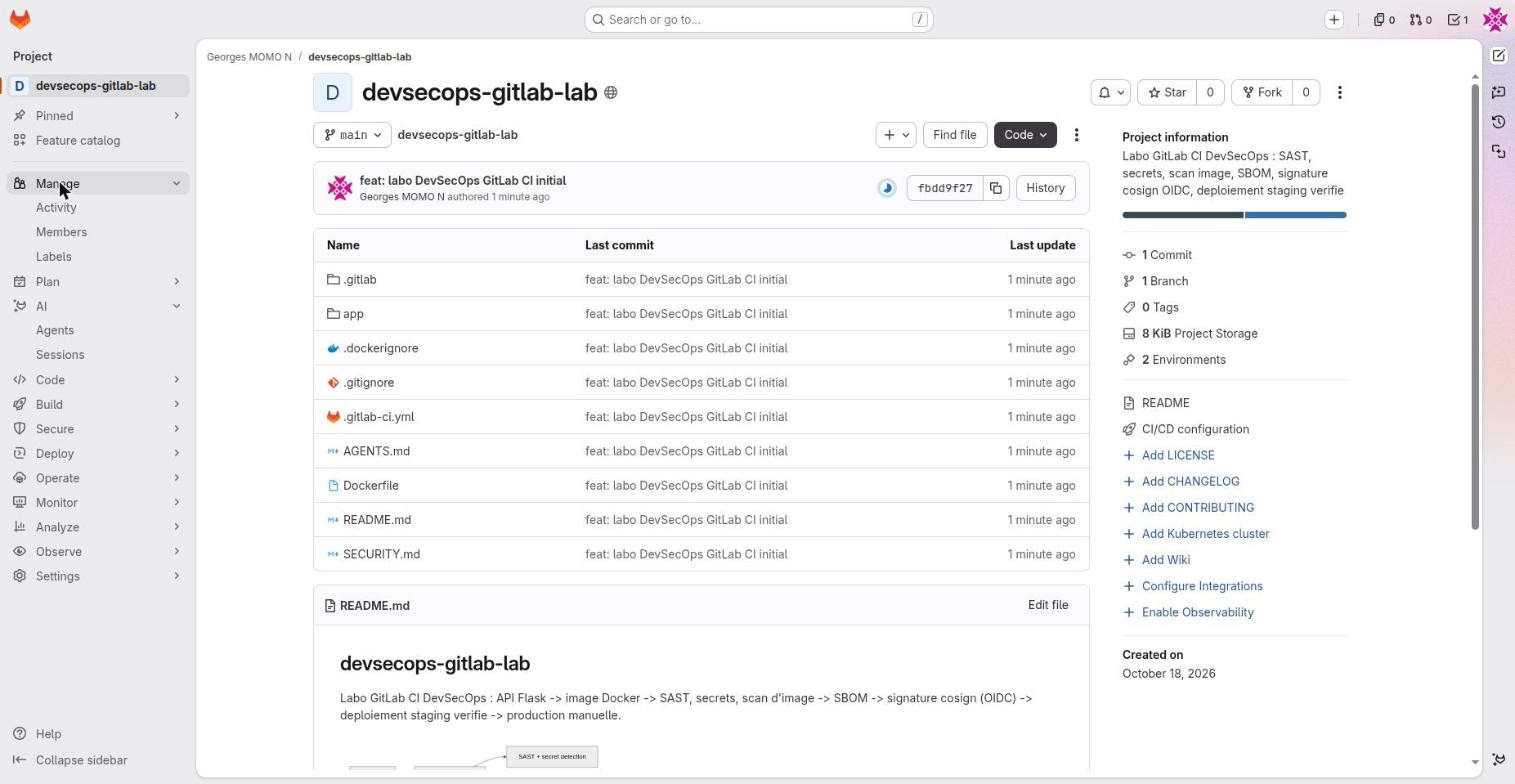Fork the project
Screen dimensions: 1515x784
(1262, 93)
